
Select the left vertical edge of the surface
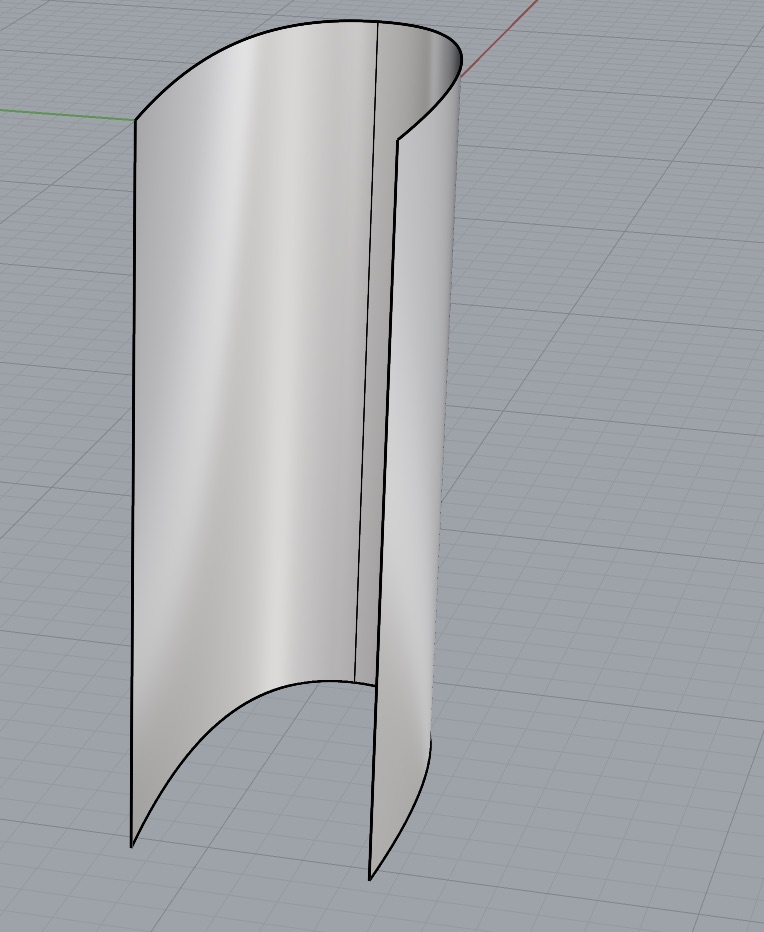pyautogui.click(x=134, y=480)
